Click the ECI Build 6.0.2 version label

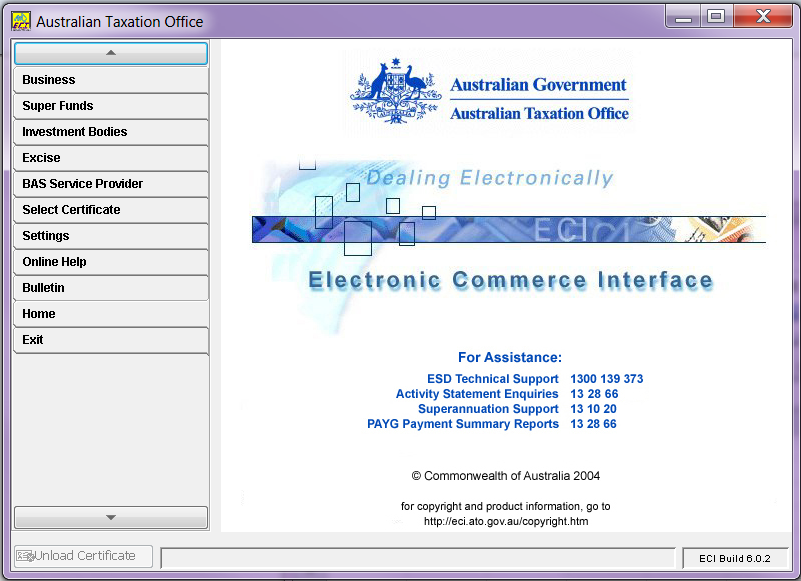tap(735, 559)
